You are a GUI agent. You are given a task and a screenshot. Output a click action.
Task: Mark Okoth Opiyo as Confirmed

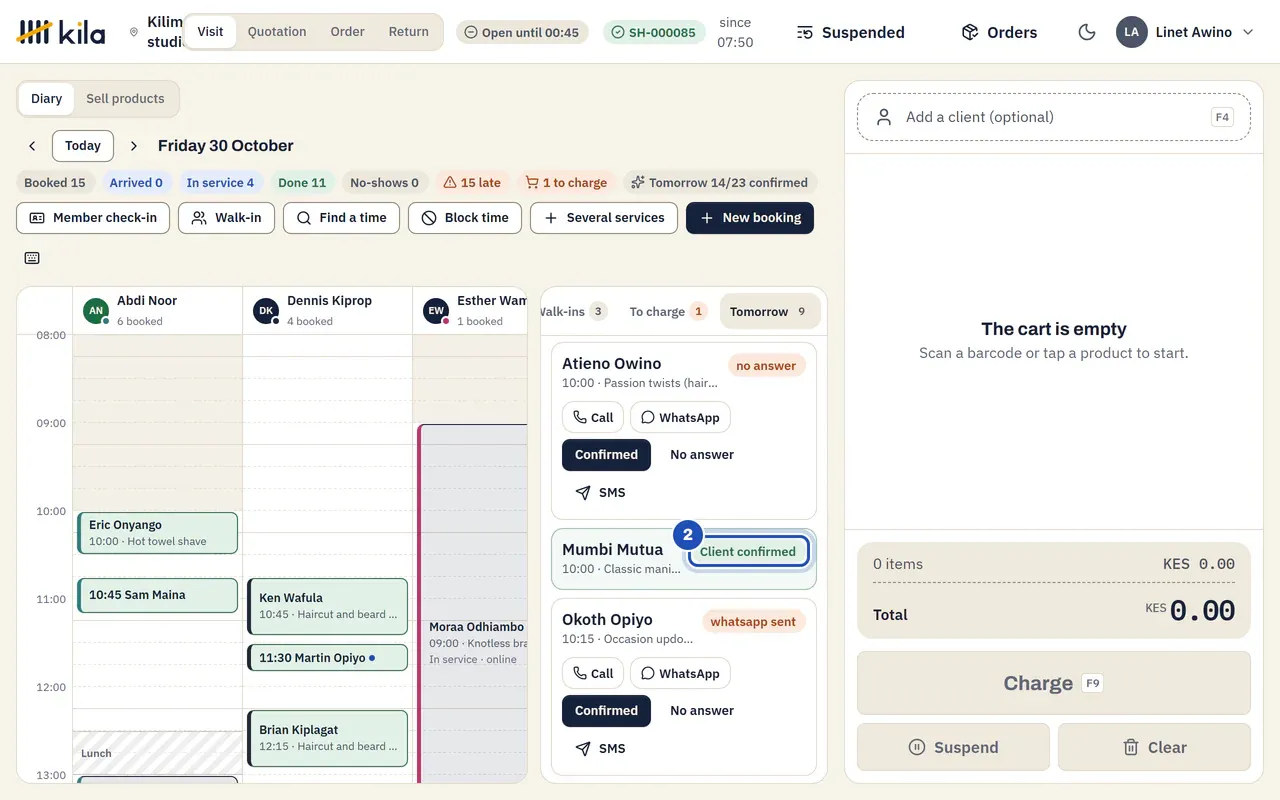(x=606, y=710)
